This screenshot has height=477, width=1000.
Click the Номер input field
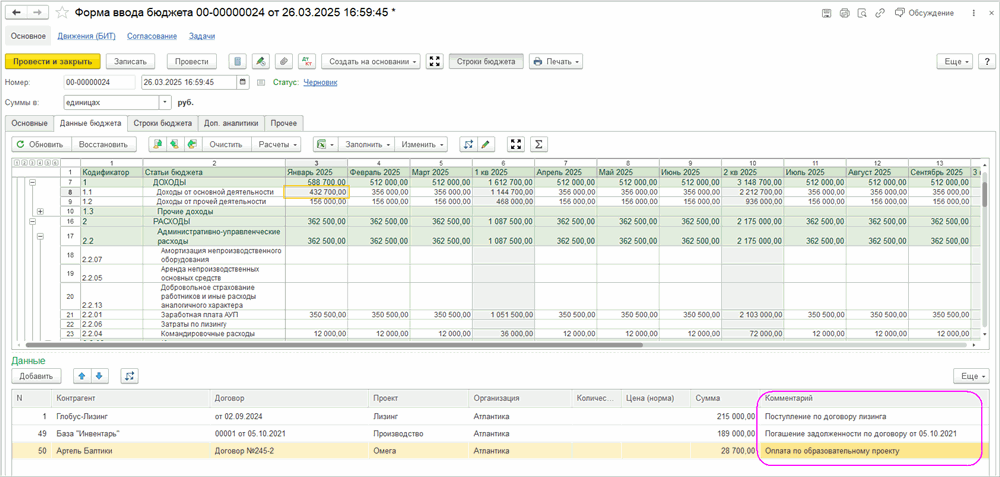click(x=100, y=82)
